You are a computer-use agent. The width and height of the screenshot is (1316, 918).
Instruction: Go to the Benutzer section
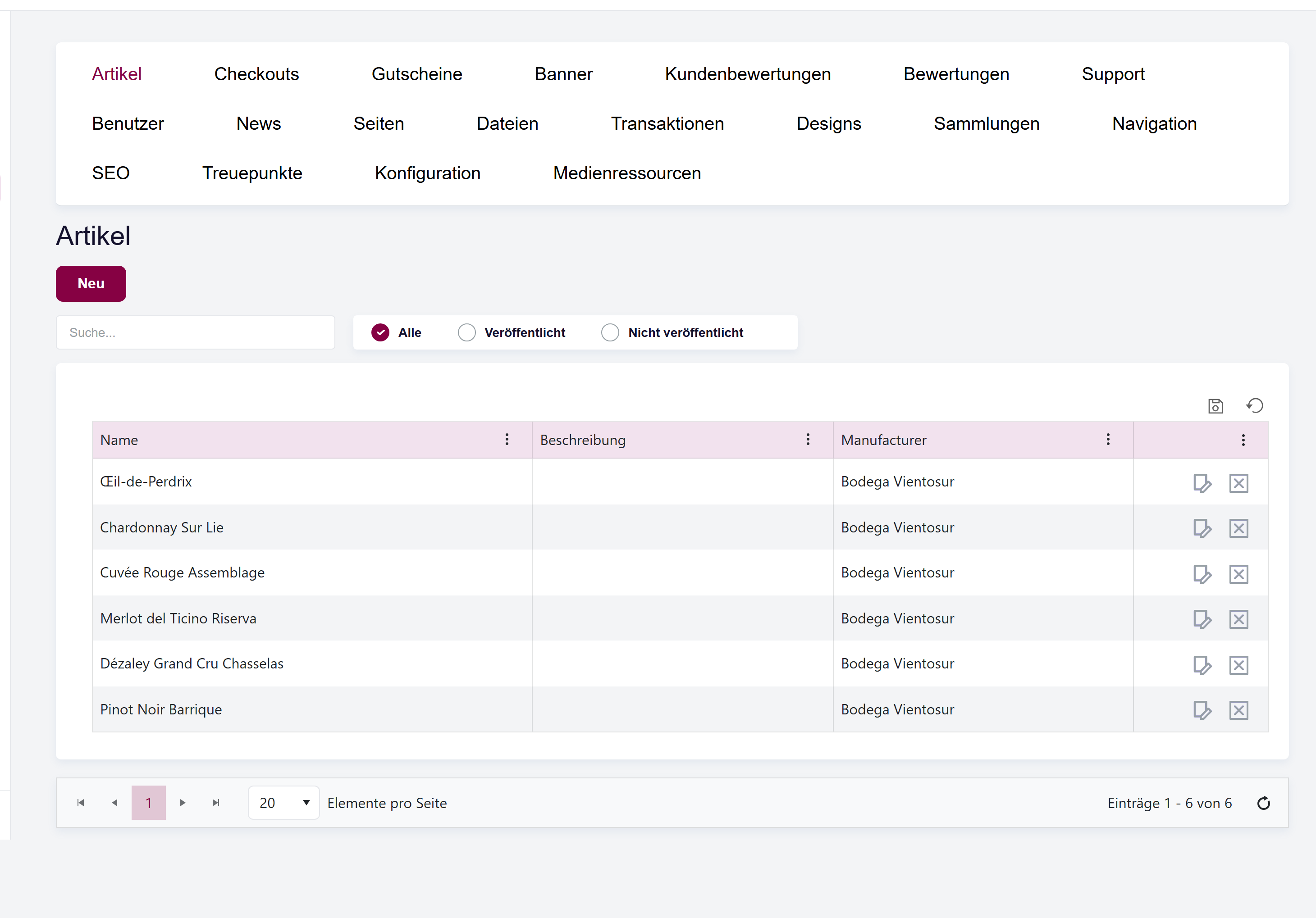click(x=128, y=123)
